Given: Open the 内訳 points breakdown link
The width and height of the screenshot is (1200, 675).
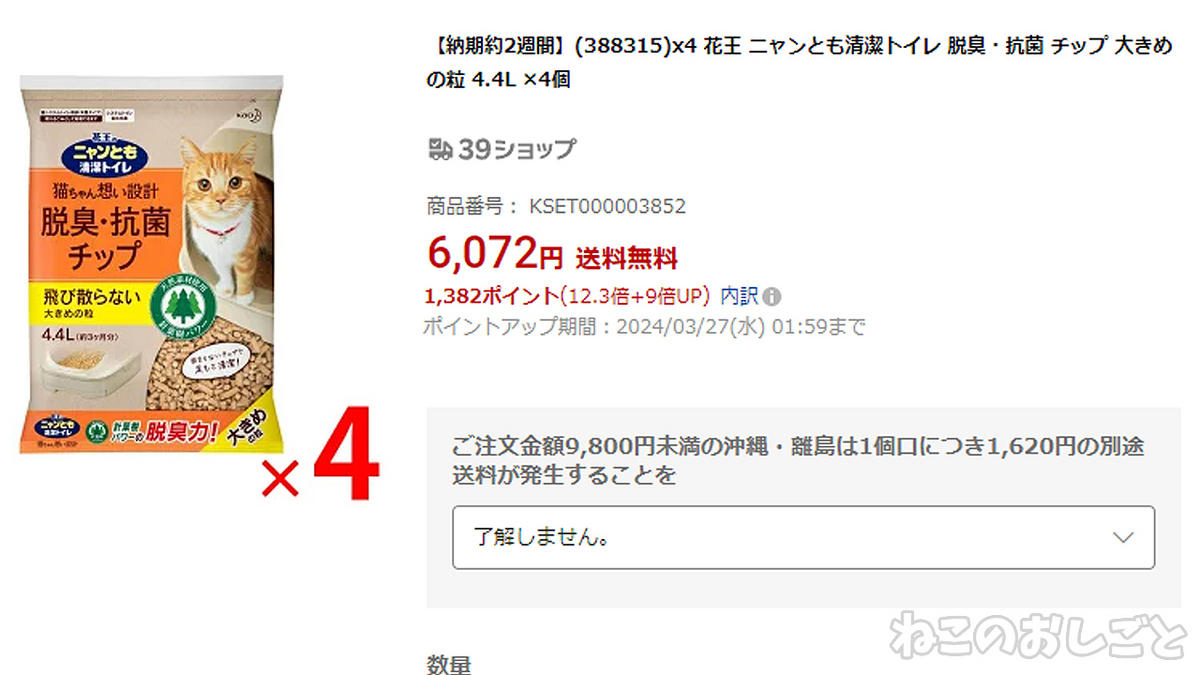Looking at the screenshot, I should pyautogui.click(x=739, y=296).
